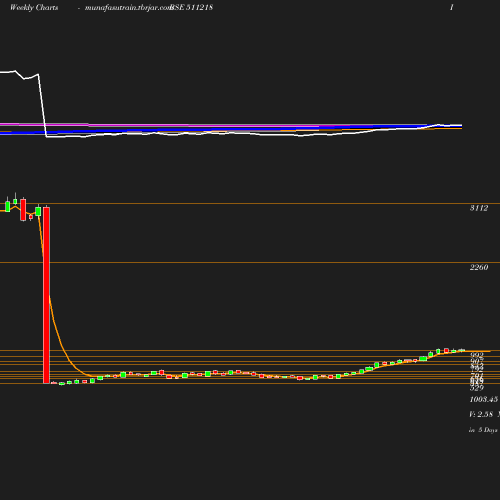Click the '1' label at top right
500x500 pixels.
pos(452,7)
